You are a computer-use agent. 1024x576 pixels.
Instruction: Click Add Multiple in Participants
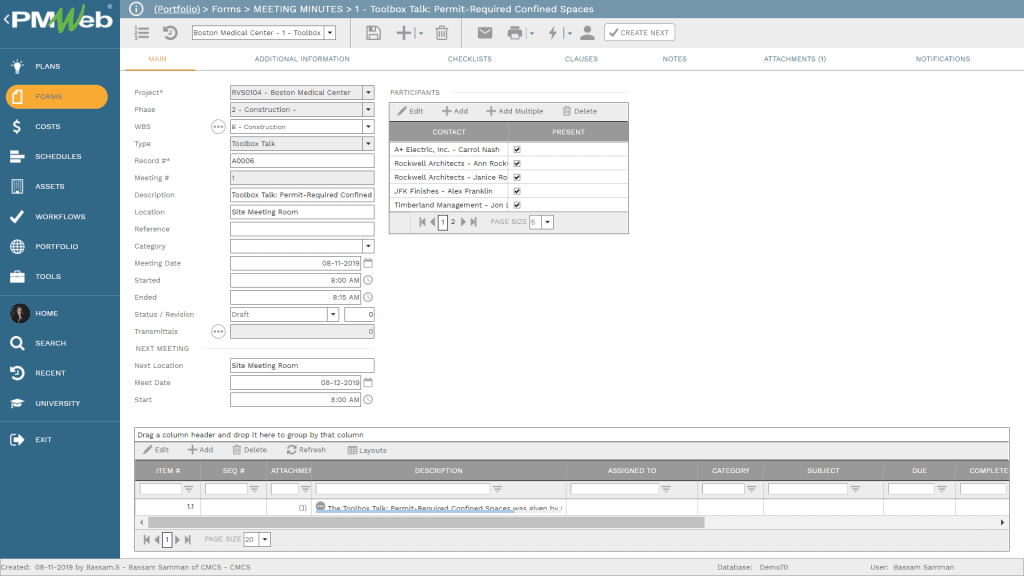pyautogui.click(x=515, y=111)
